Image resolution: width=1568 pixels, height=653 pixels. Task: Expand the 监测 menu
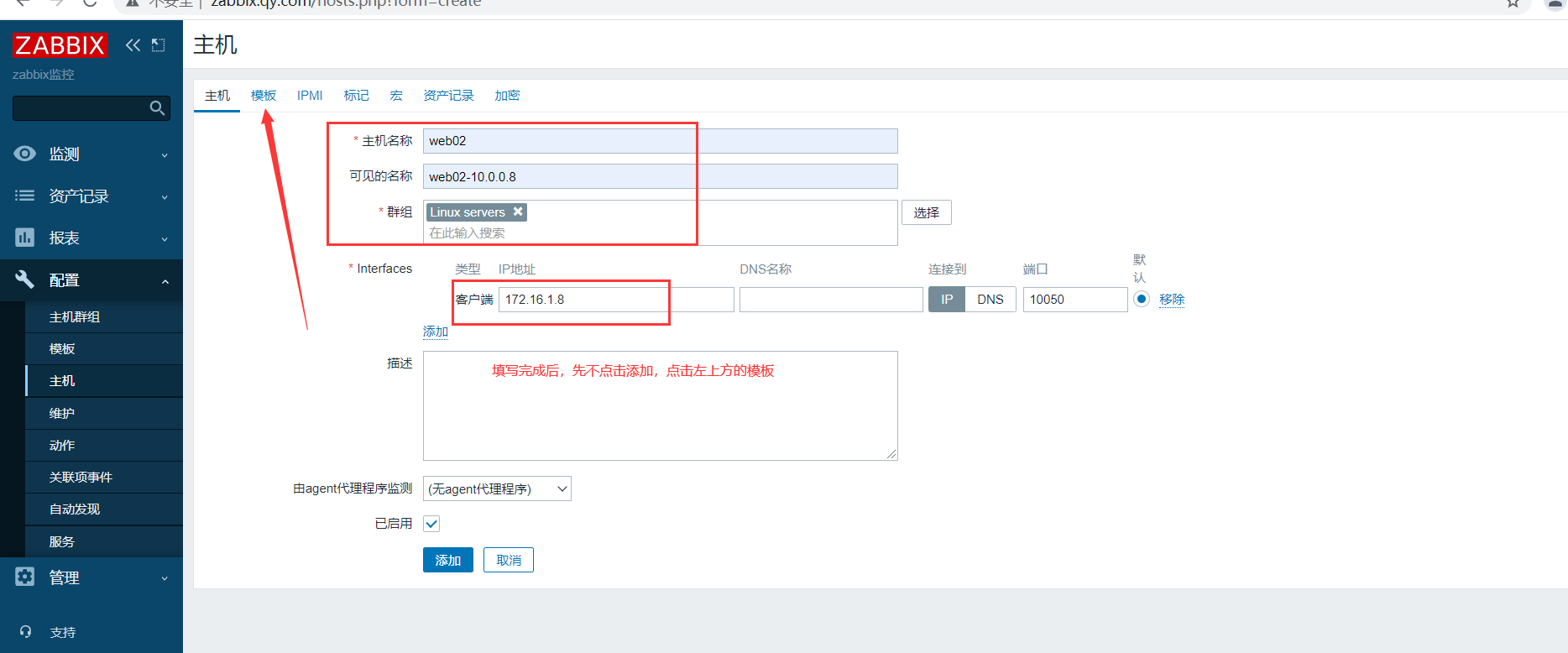(x=165, y=154)
